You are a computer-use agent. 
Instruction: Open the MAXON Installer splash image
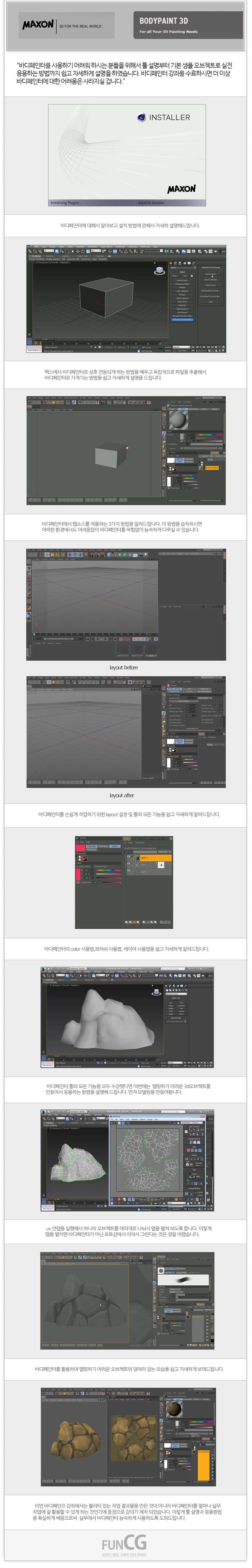coord(127,155)
